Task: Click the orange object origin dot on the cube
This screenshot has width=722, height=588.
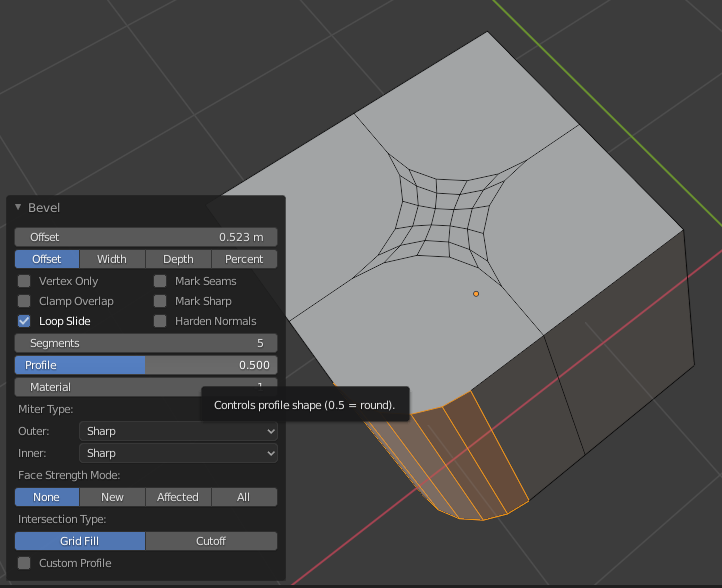Action: pyautogui.click(x=476, y=294)
